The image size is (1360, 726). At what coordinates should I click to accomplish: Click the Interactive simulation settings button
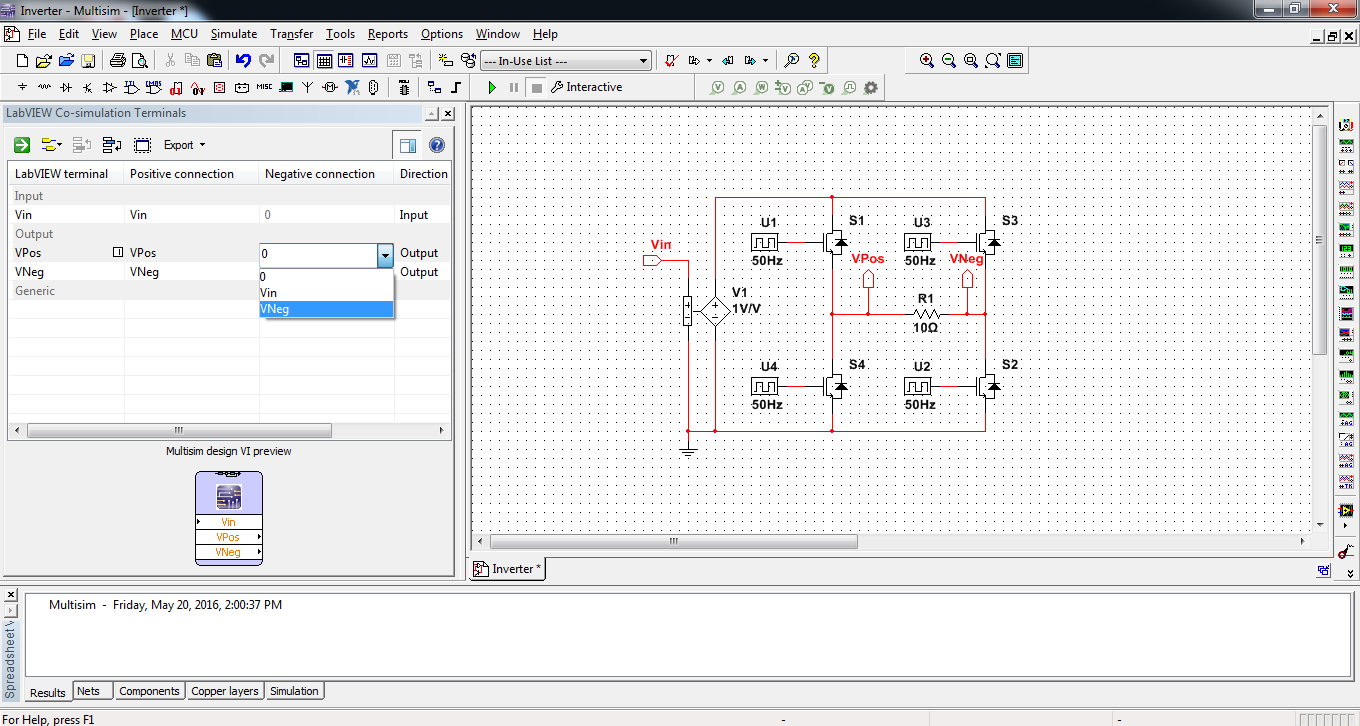pos(586,87)
